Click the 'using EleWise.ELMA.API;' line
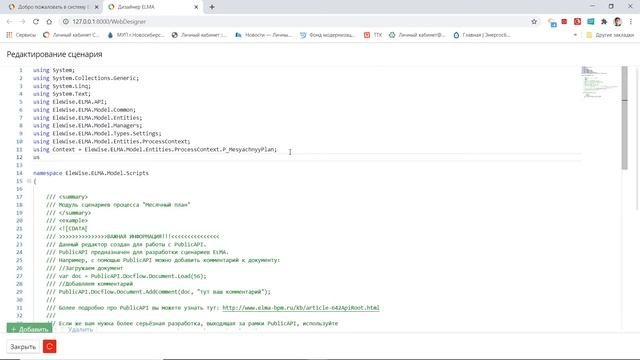640x360 pixels. tap(70, 102)
